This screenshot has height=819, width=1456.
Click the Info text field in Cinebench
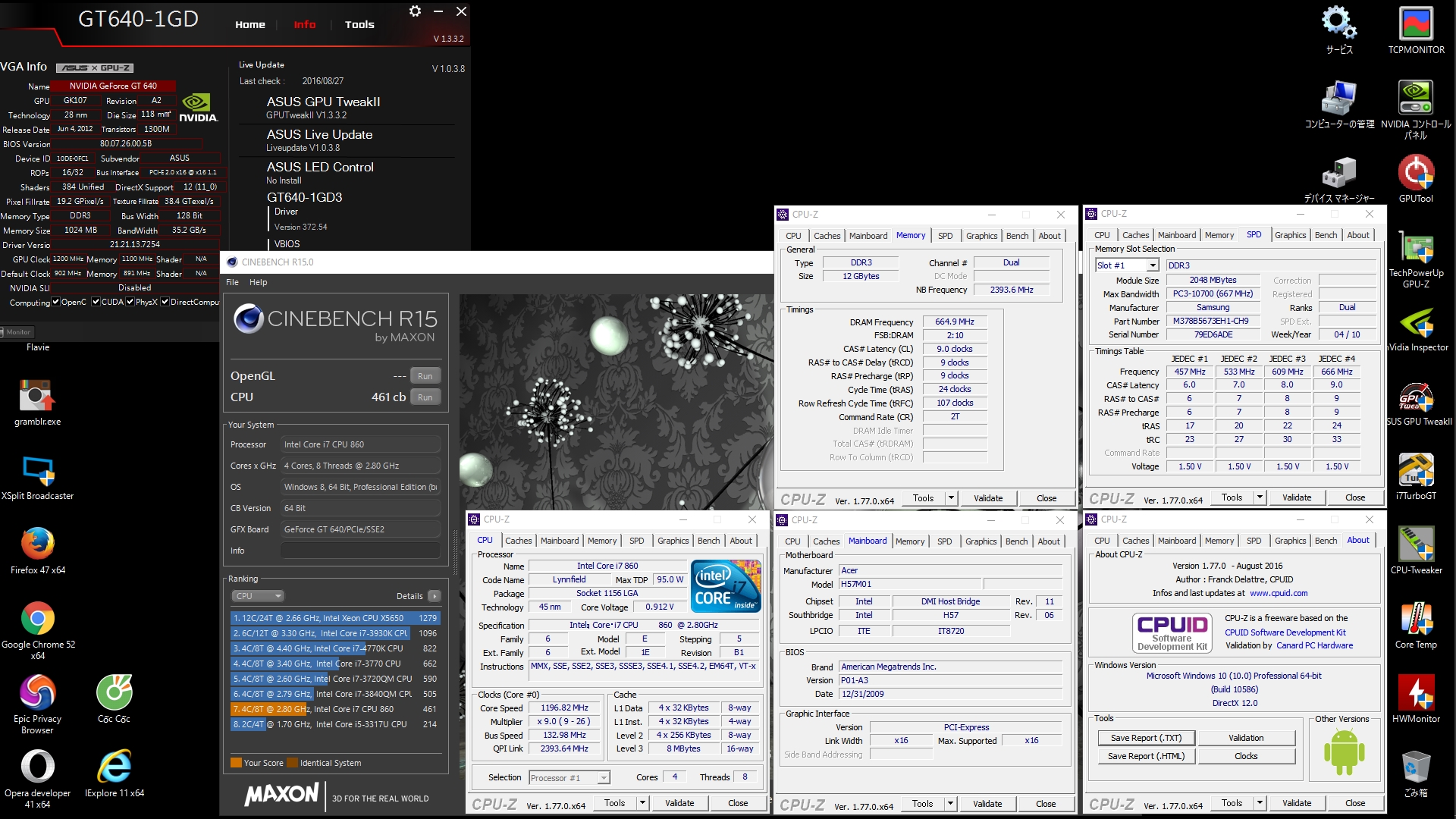[360, 551]
